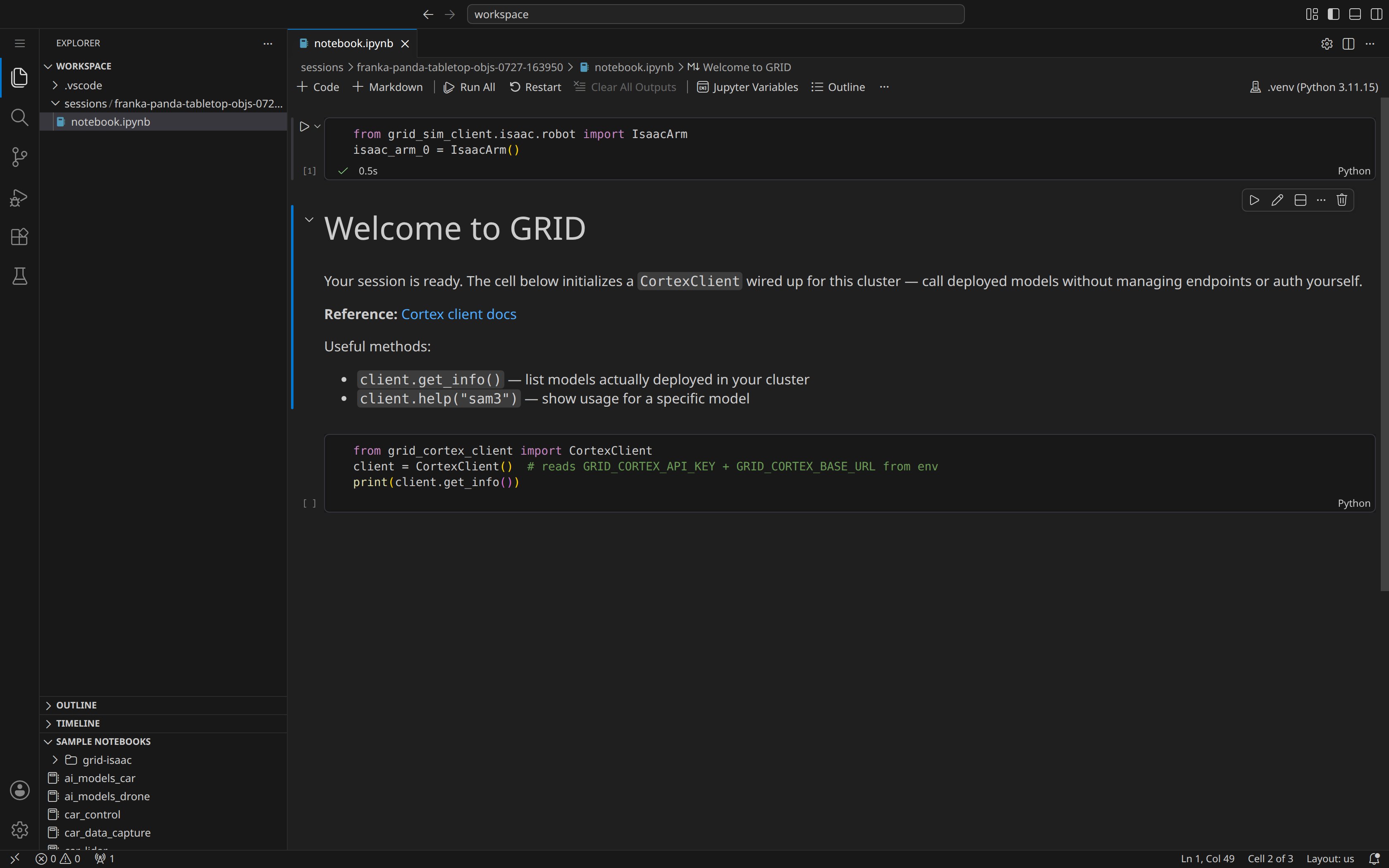
Task: Open the car_control sample notebook
Action: [x=163, y=815]
